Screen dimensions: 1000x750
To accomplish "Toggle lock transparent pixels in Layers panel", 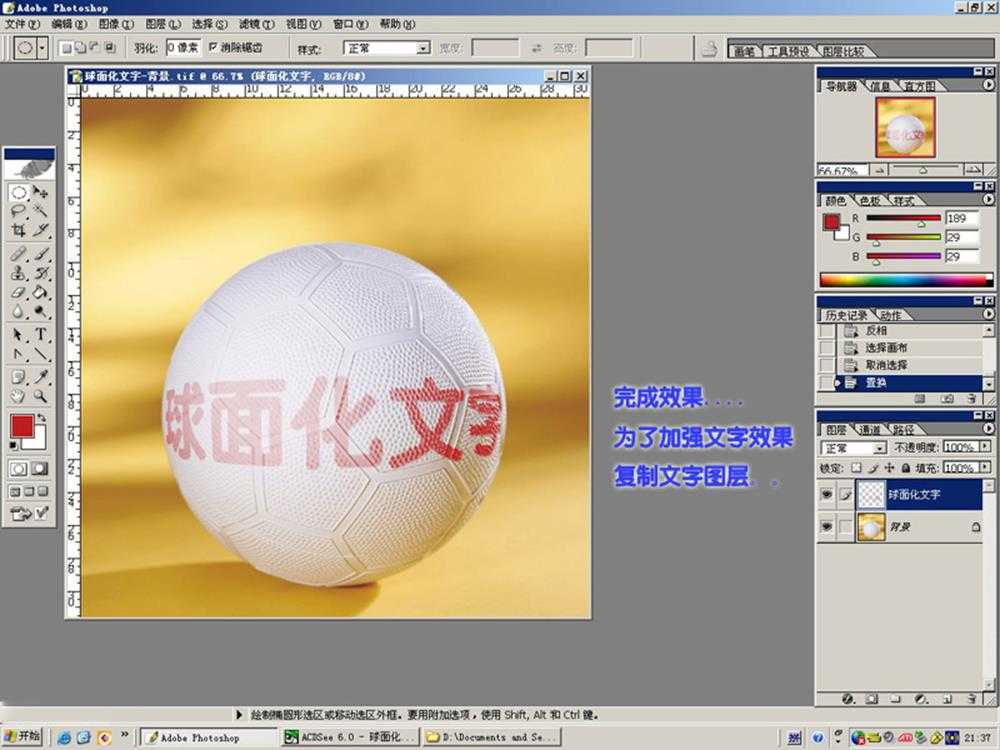I will coord(856,467).
